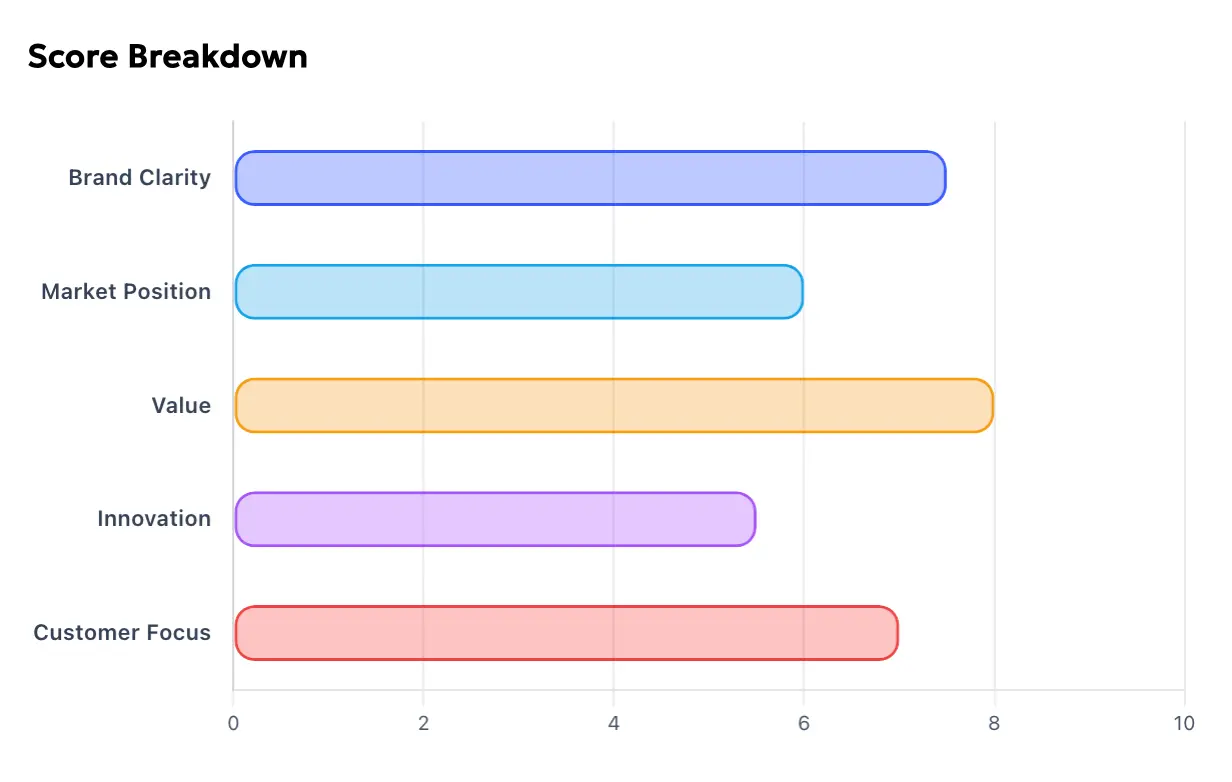Click the vertical gridline above tick 10
This screenshot has width=1232, height=782.
[x=1184, y=400]
